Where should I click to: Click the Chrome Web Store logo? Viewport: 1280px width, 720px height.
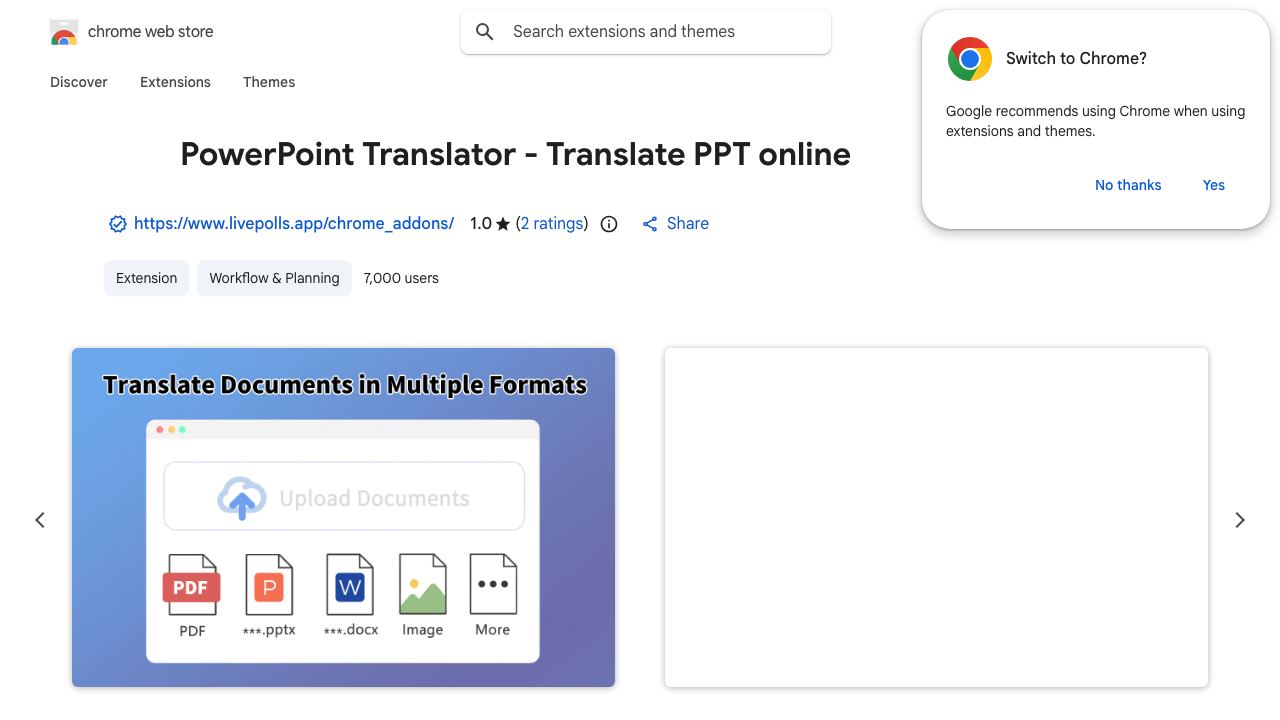pyautogui.click(x=64, y=32)
